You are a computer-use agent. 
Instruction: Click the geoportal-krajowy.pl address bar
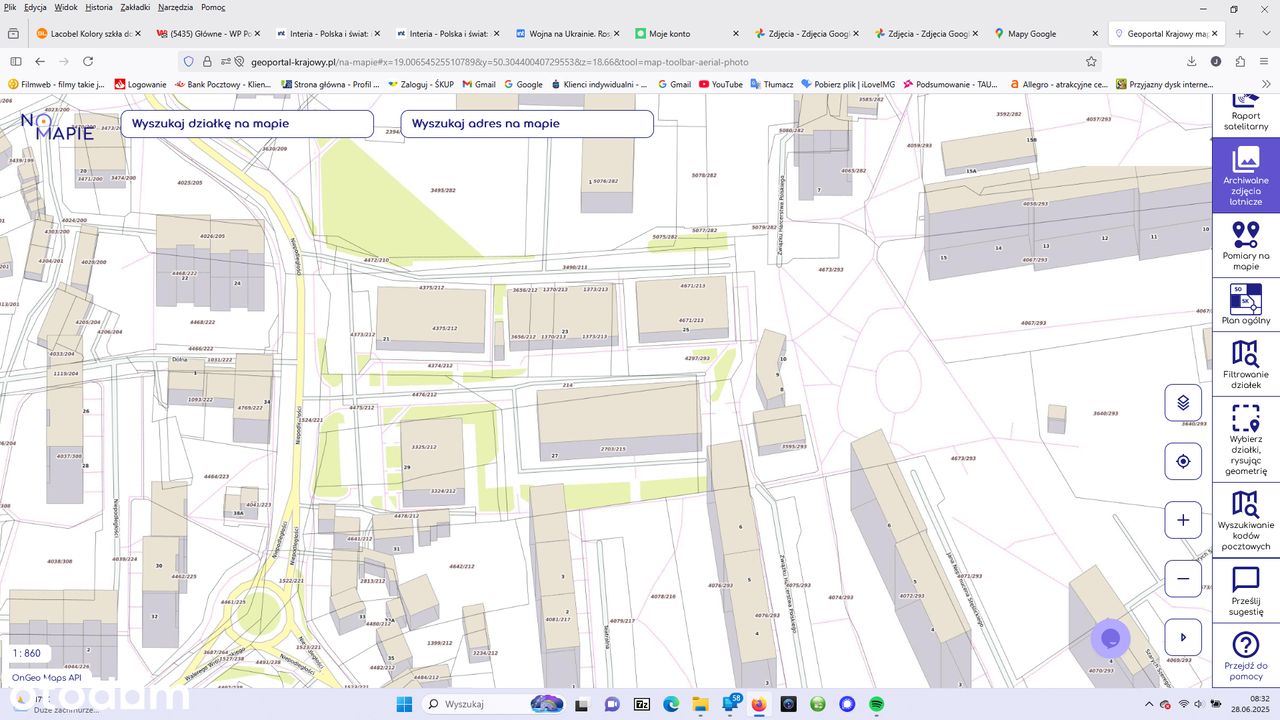point(640,61)
